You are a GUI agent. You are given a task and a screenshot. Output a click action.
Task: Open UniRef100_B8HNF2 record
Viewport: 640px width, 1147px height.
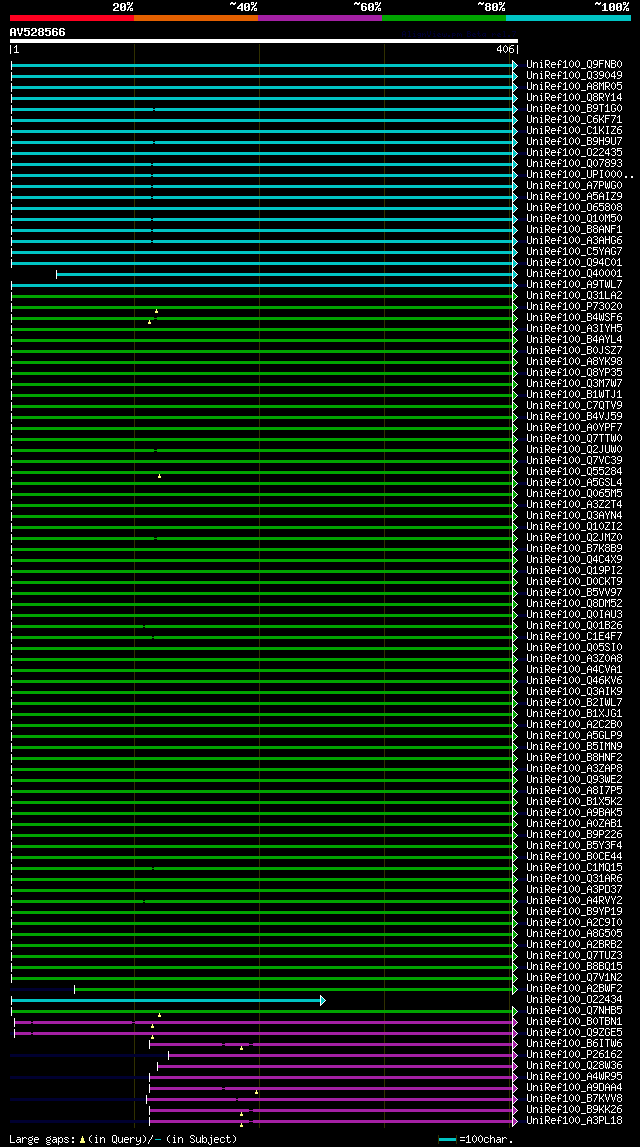tap(574, 758)
